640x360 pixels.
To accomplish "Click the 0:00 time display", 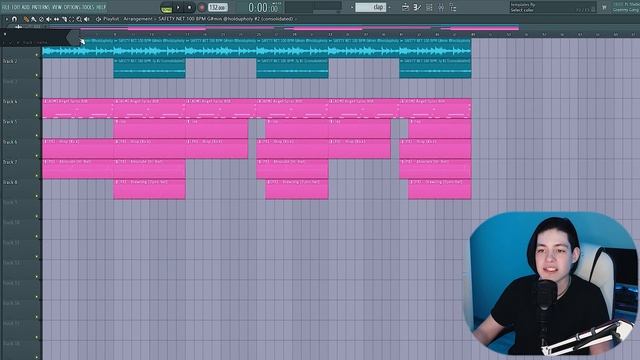I will click(264, 8).
